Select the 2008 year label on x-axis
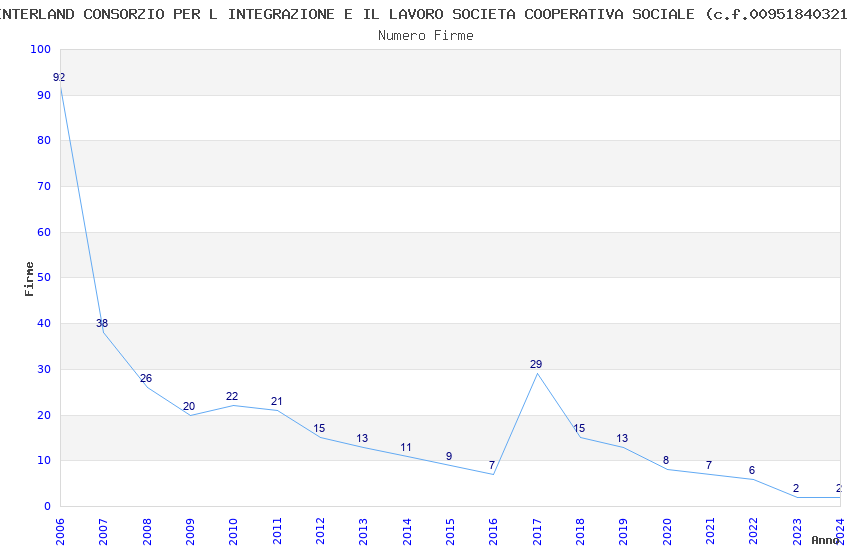The image size is (850, 550). click(147, 532)
